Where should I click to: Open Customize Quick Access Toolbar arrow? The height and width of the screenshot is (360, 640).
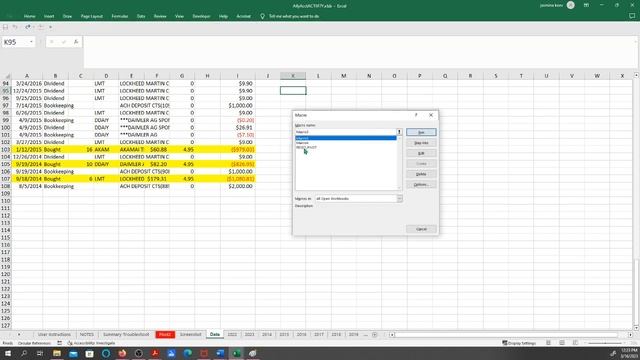pos(50,27)
